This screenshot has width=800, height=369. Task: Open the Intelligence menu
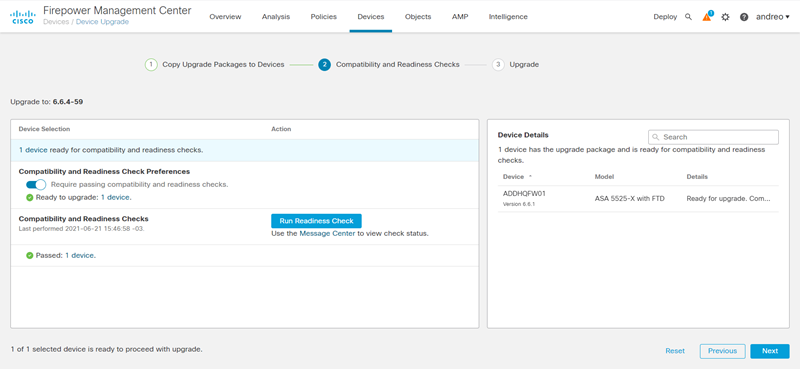(508, 17)
